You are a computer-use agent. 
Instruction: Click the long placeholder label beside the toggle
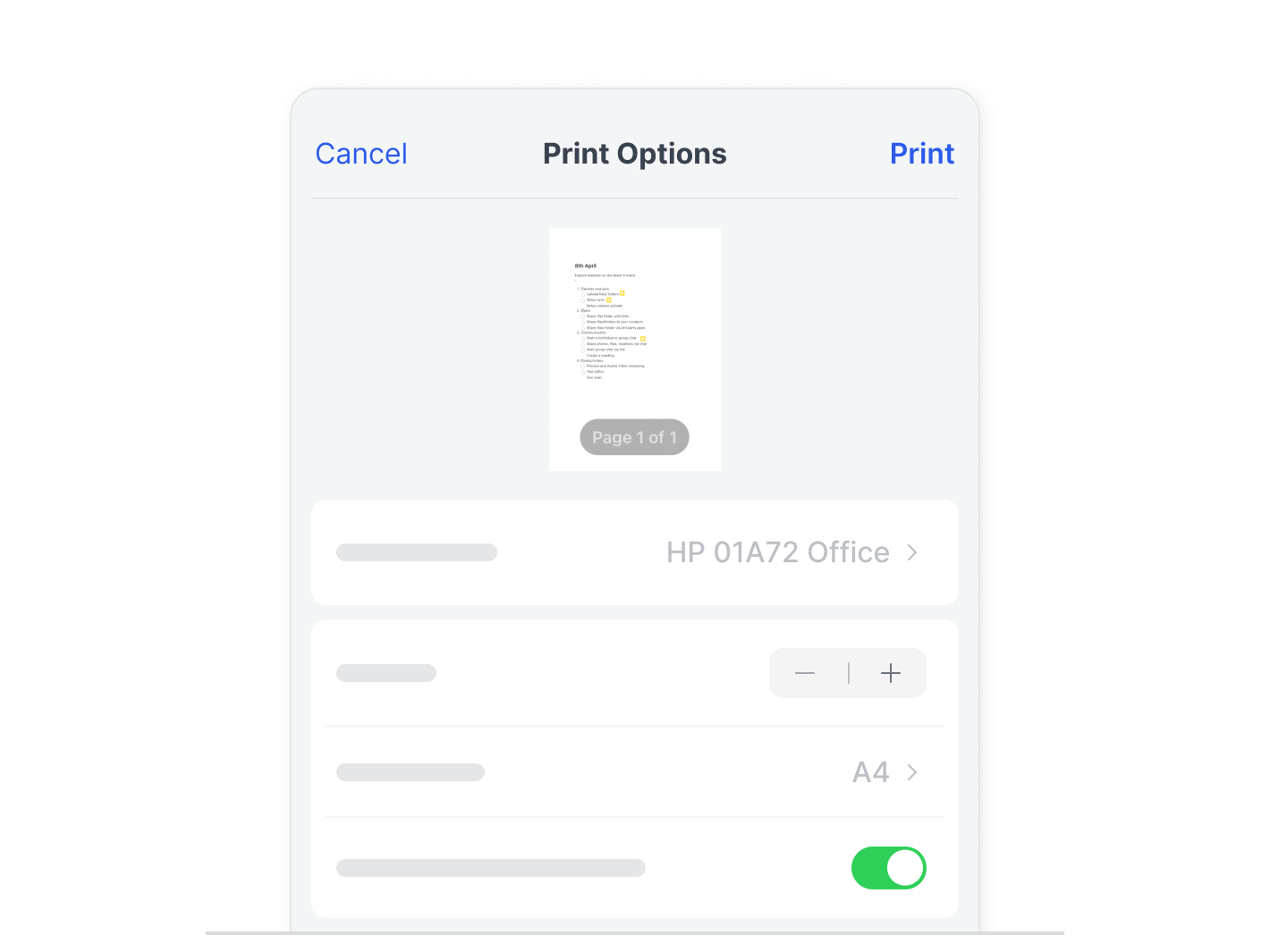click(x=491, y=868)
